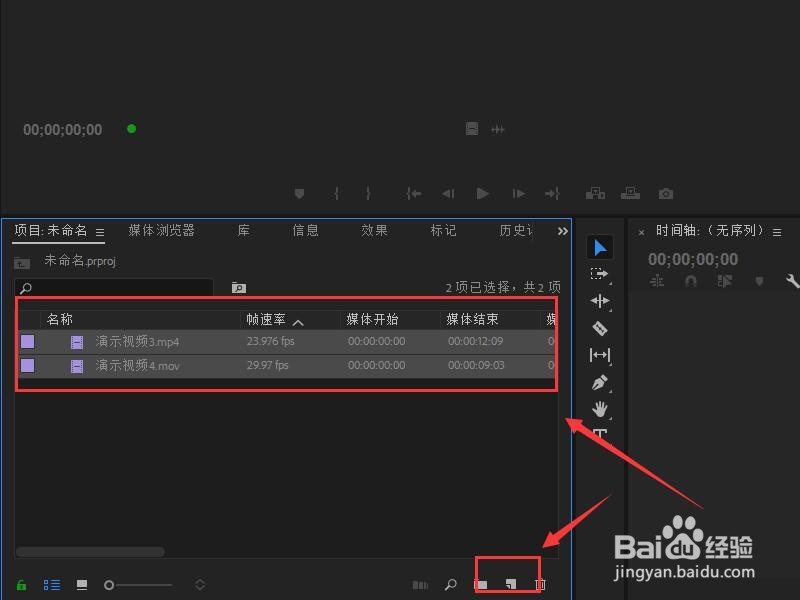Toggle timeline snap magnet icon

coord(691,281)
